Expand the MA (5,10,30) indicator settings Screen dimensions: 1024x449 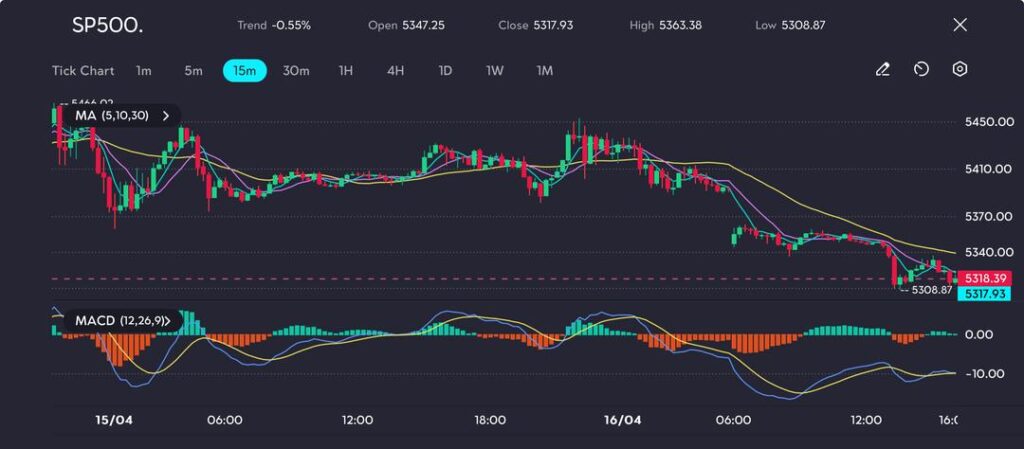pyautogui.click(x=165, y=116)
